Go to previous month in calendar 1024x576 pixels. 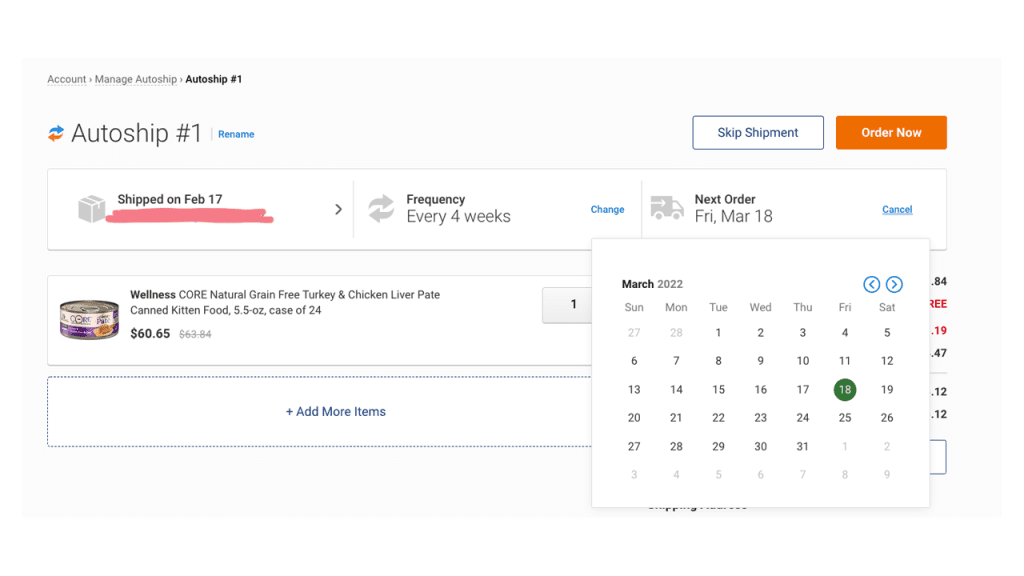(871, 284)
